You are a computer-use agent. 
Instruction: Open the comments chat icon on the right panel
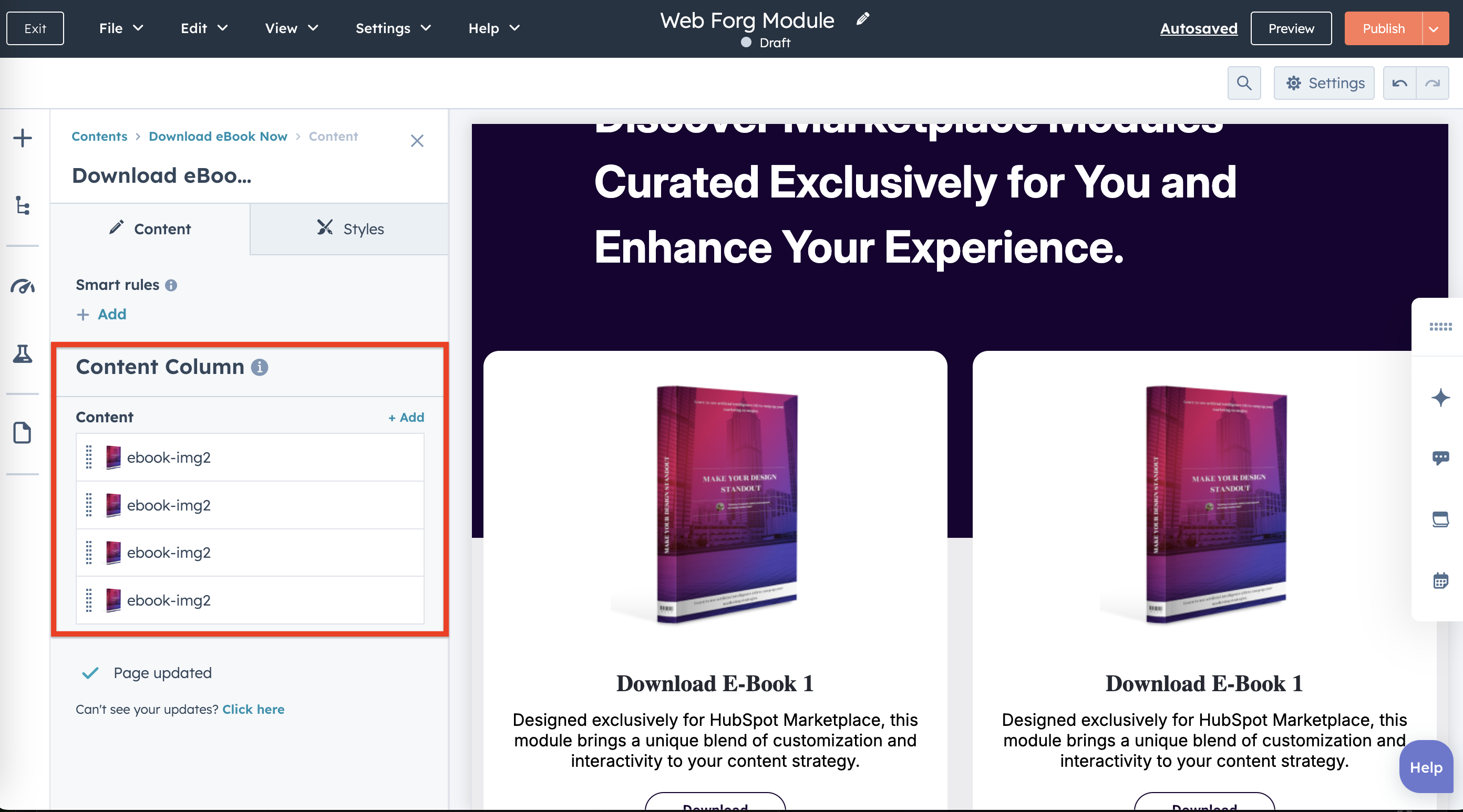[1440, 457]
